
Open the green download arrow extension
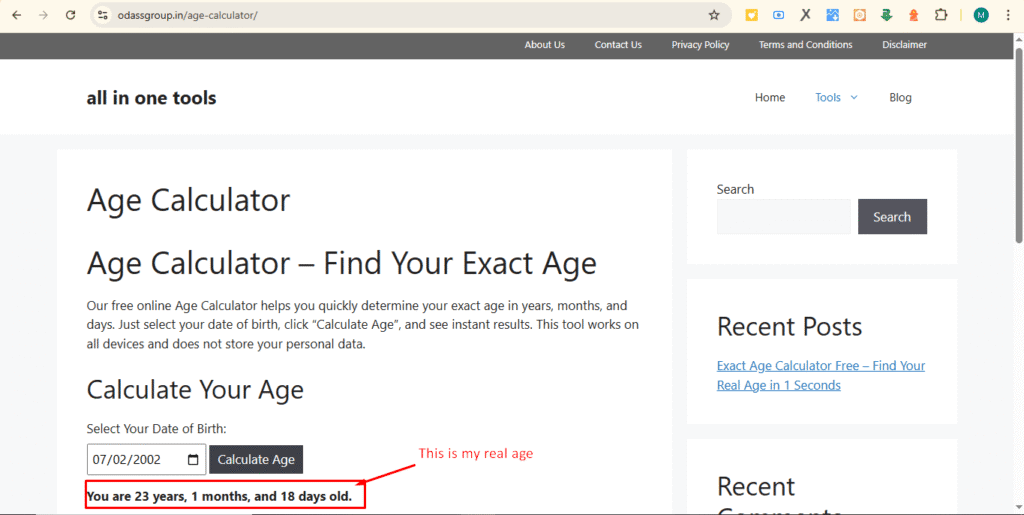click(x=886, y=15)
